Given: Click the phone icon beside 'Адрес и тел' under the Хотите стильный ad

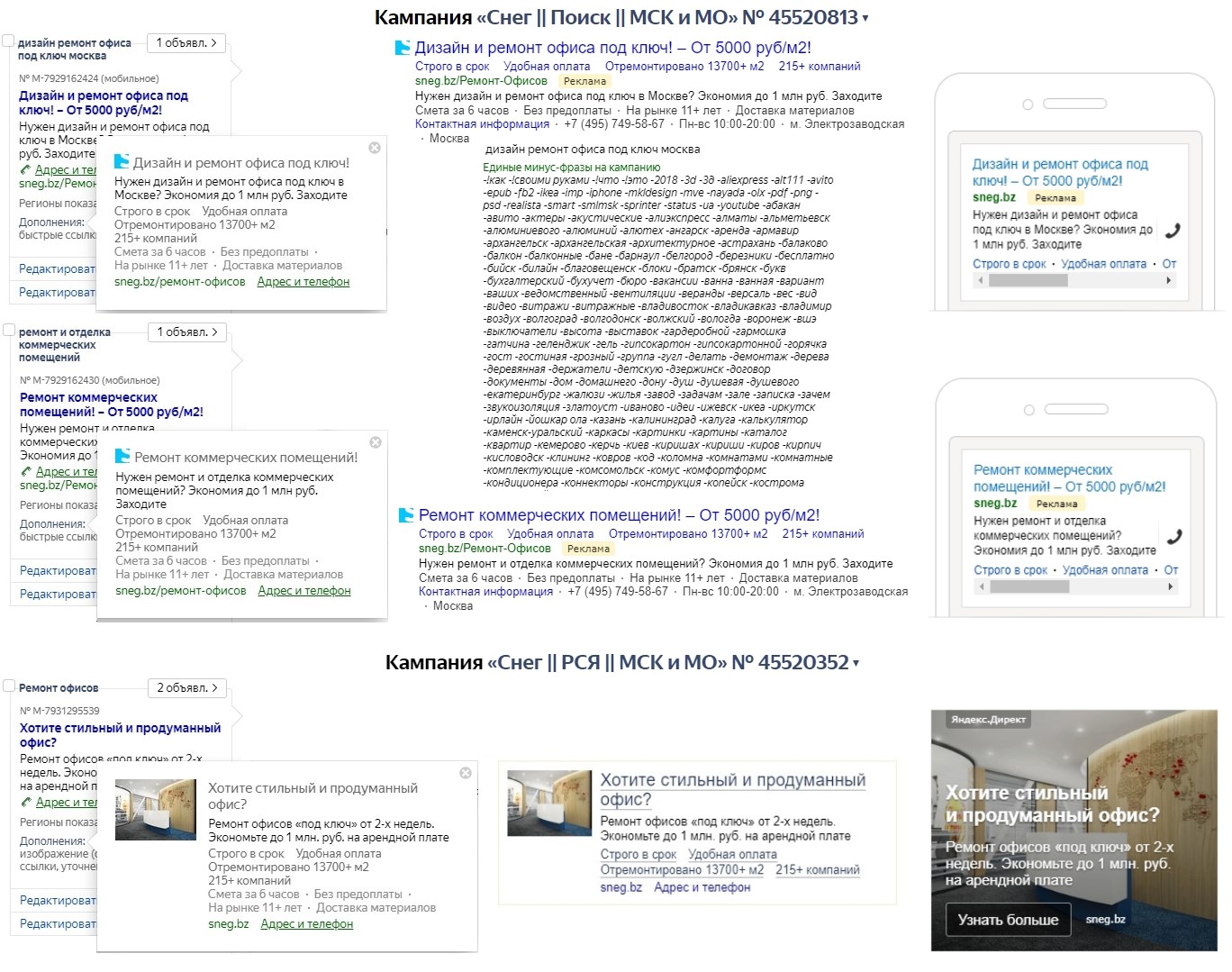Looking at the screenshot, I should [26, 802].
